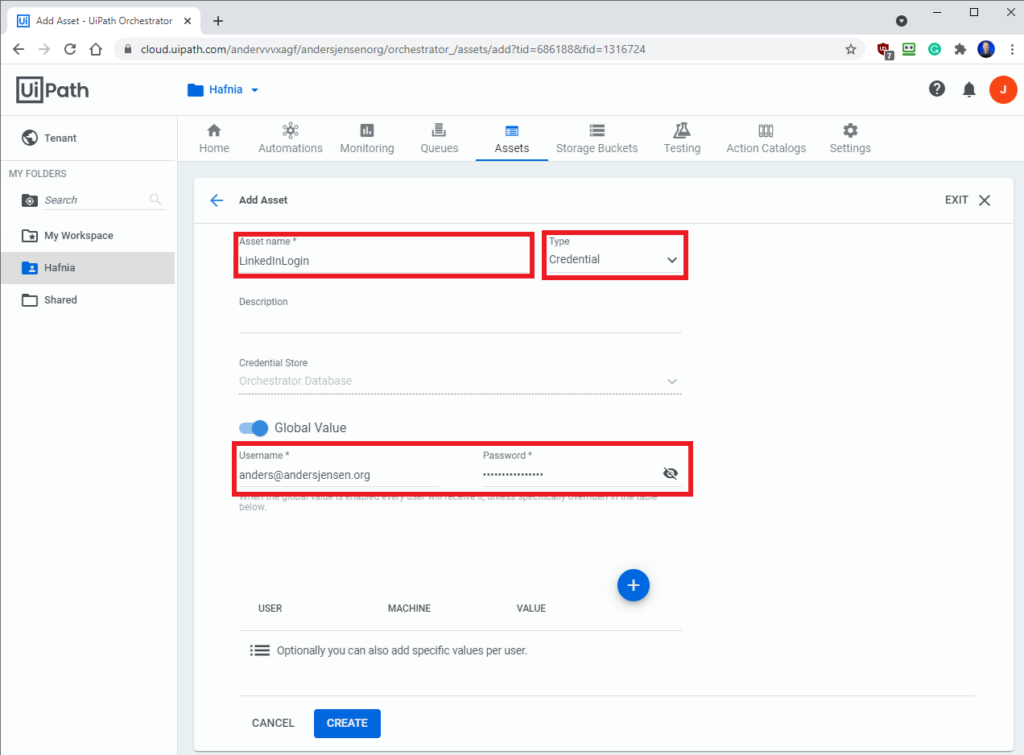Open the Action Catalogs tab

tap(766, 138)
